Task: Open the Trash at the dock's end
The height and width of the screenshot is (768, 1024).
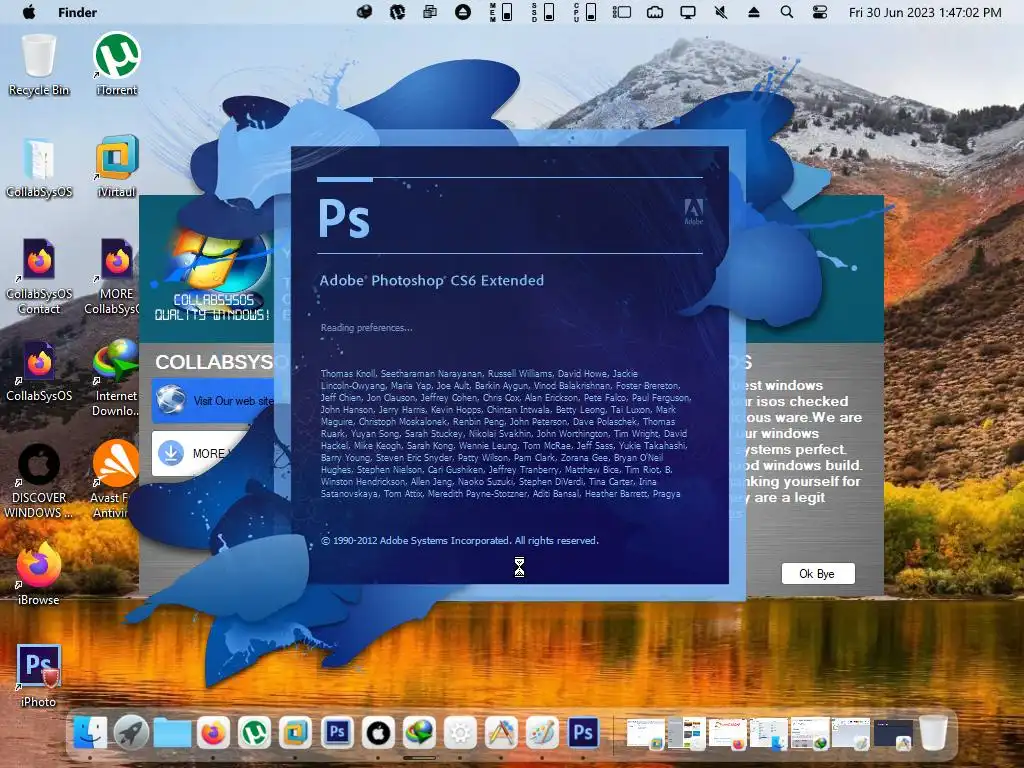Action: (x=934, y=733)
